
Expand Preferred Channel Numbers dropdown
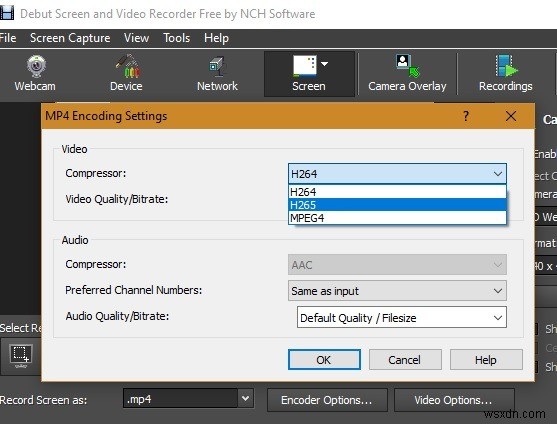point(397,291)
